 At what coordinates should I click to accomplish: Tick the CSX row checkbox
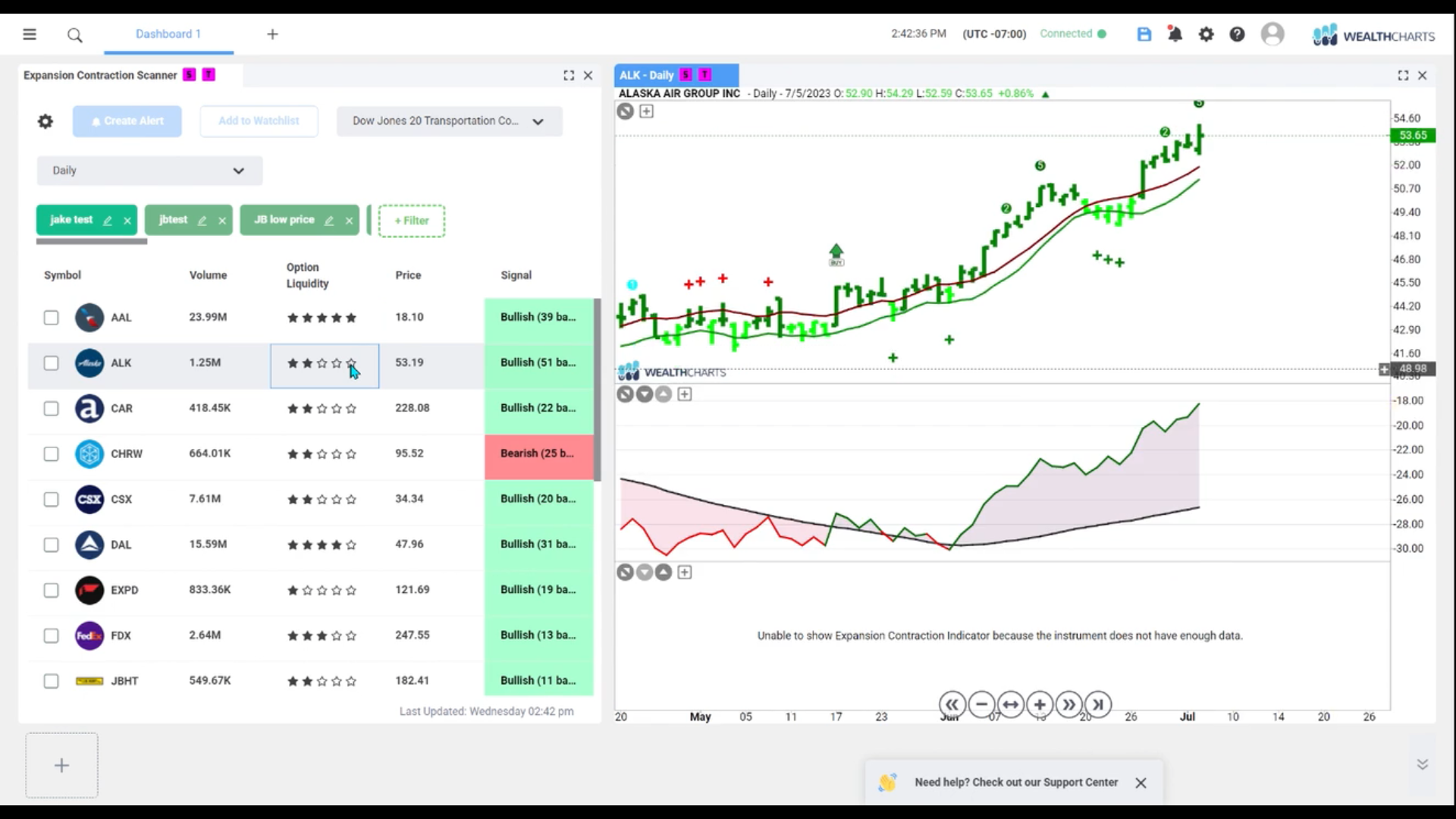pyautogui.click(x=51, y=500)
